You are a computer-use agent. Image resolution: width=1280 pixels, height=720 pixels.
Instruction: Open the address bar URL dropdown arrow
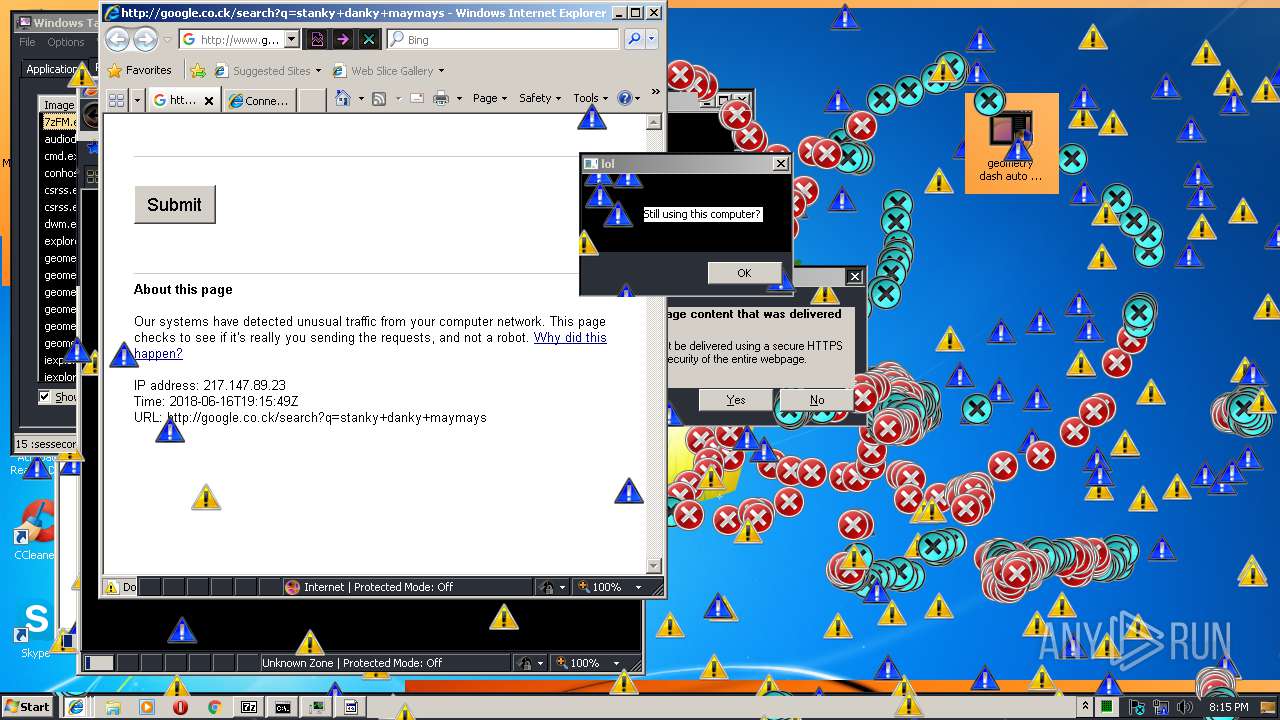coord(292,39)
